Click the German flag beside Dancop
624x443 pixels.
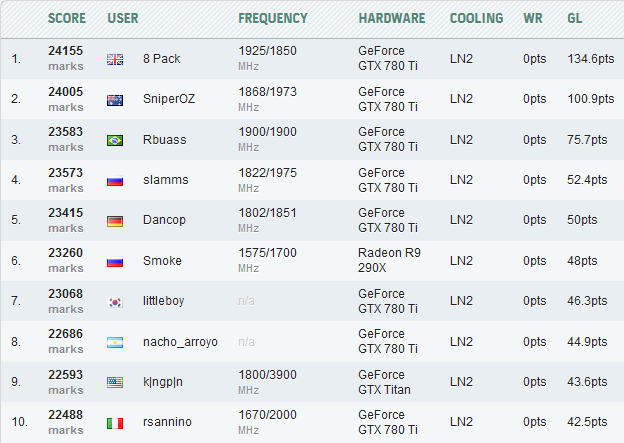[115, 221]
